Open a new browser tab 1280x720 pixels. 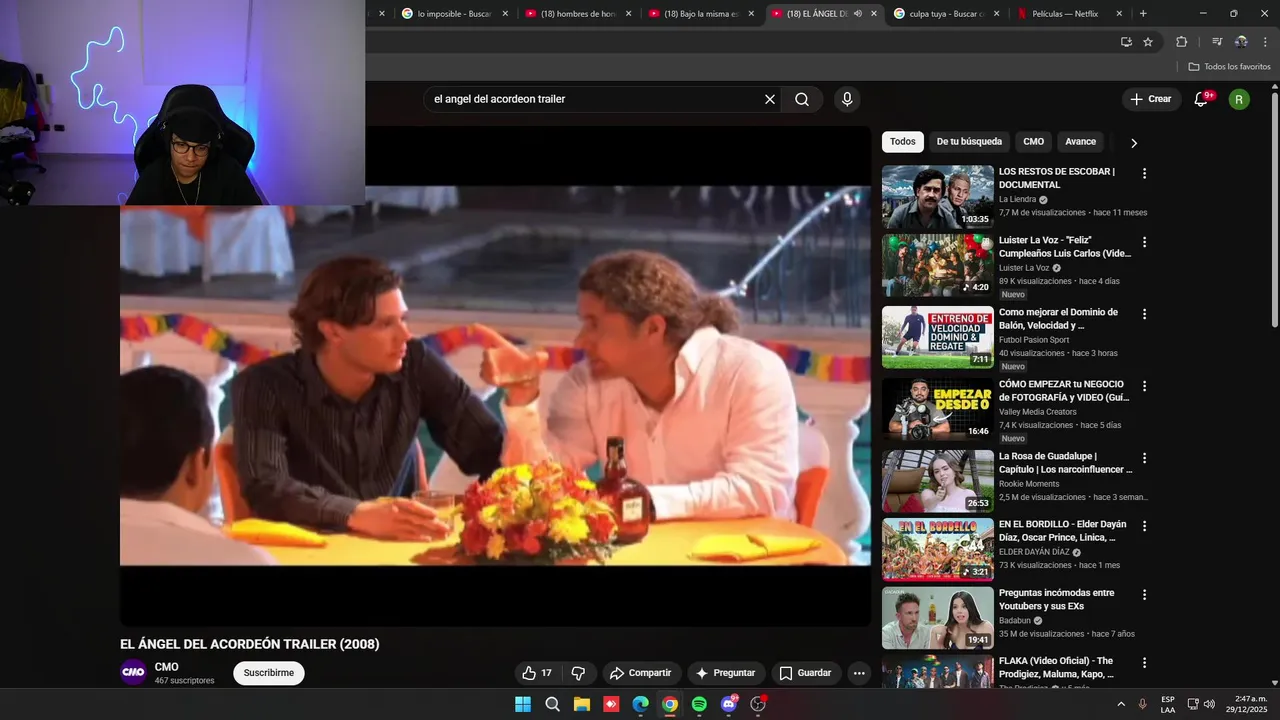point(1143,14)
